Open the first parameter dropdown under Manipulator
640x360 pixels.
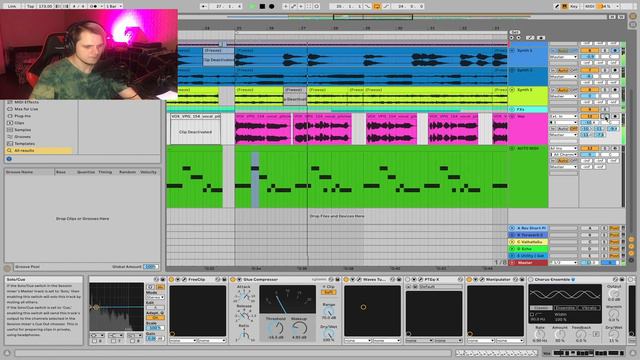click(x=481, y=340)
